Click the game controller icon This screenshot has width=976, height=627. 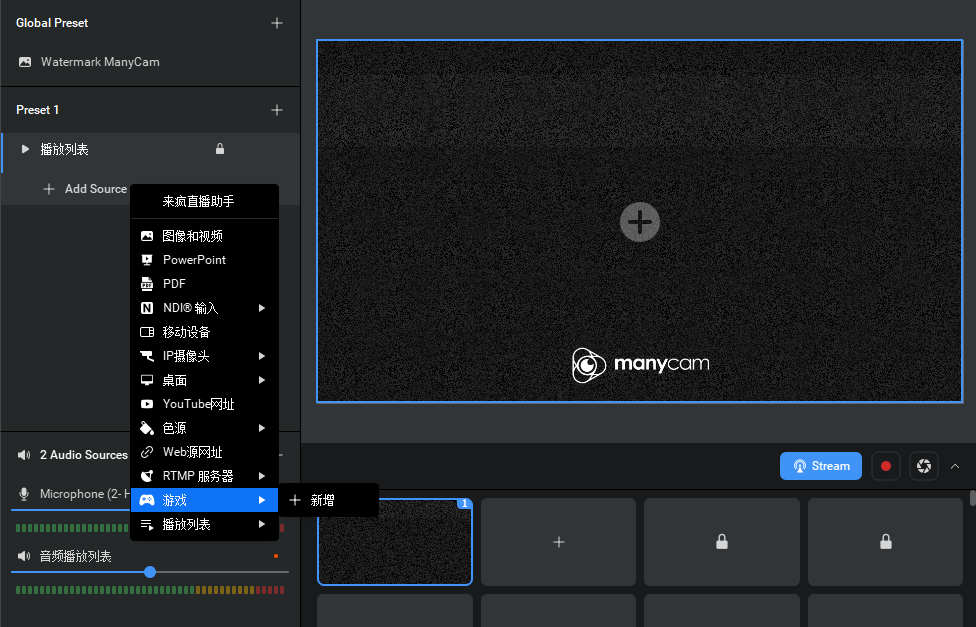tap(147, 500)
